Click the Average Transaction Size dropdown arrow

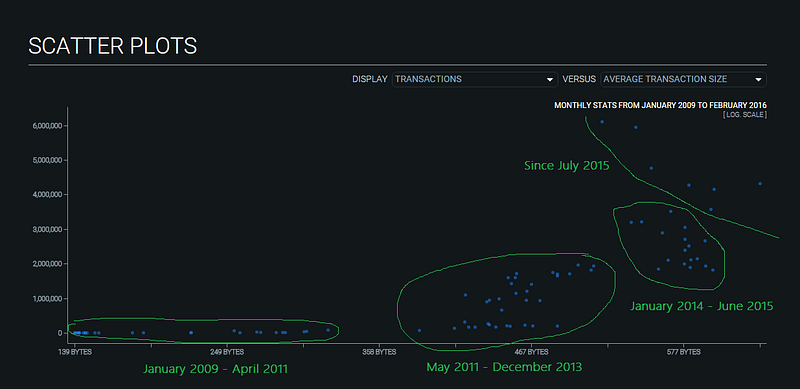pos(759,80)
